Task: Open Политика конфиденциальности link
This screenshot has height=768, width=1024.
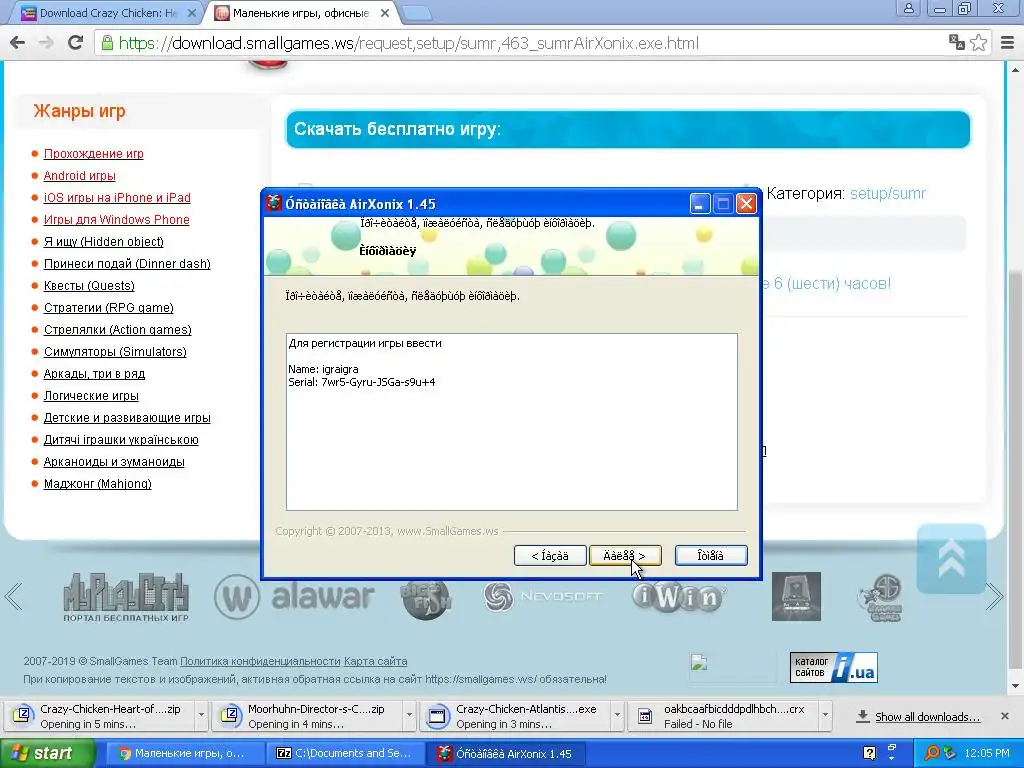Action: pyautogui.click(x=260, y=661)
